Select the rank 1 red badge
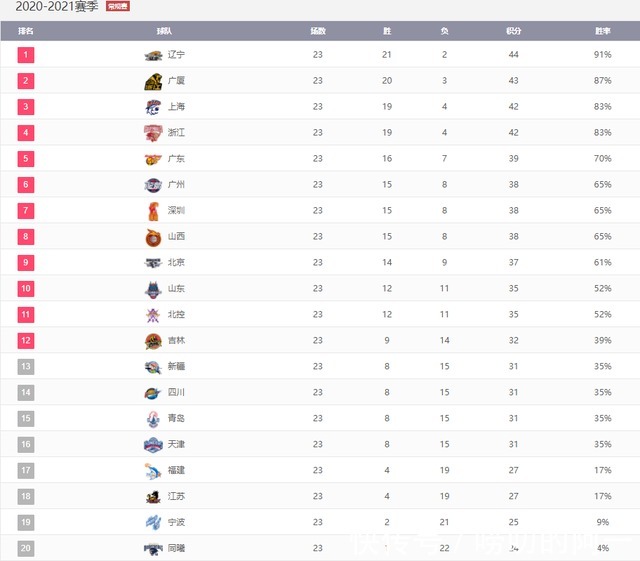 [26, 55]
